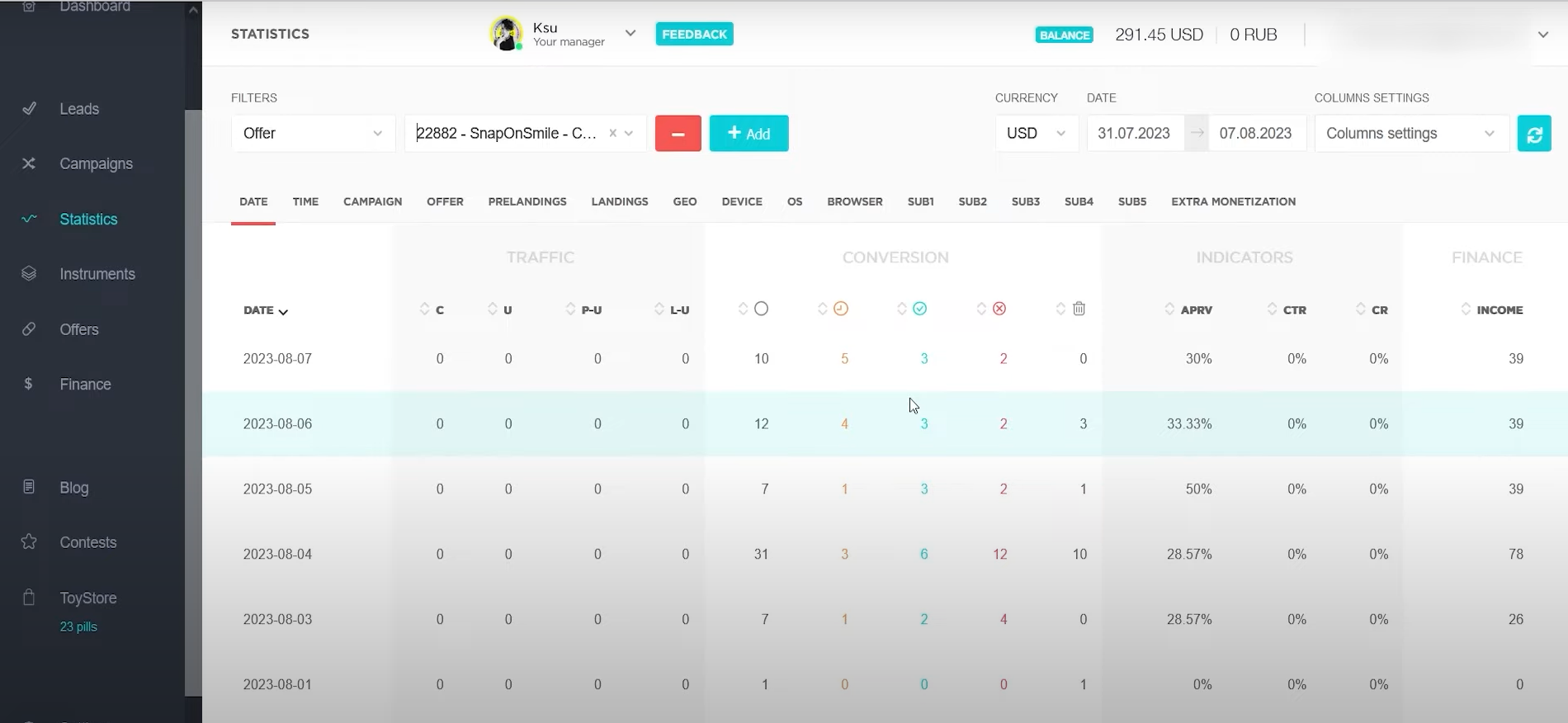Click the refresh statistics button

[1534, 133]
